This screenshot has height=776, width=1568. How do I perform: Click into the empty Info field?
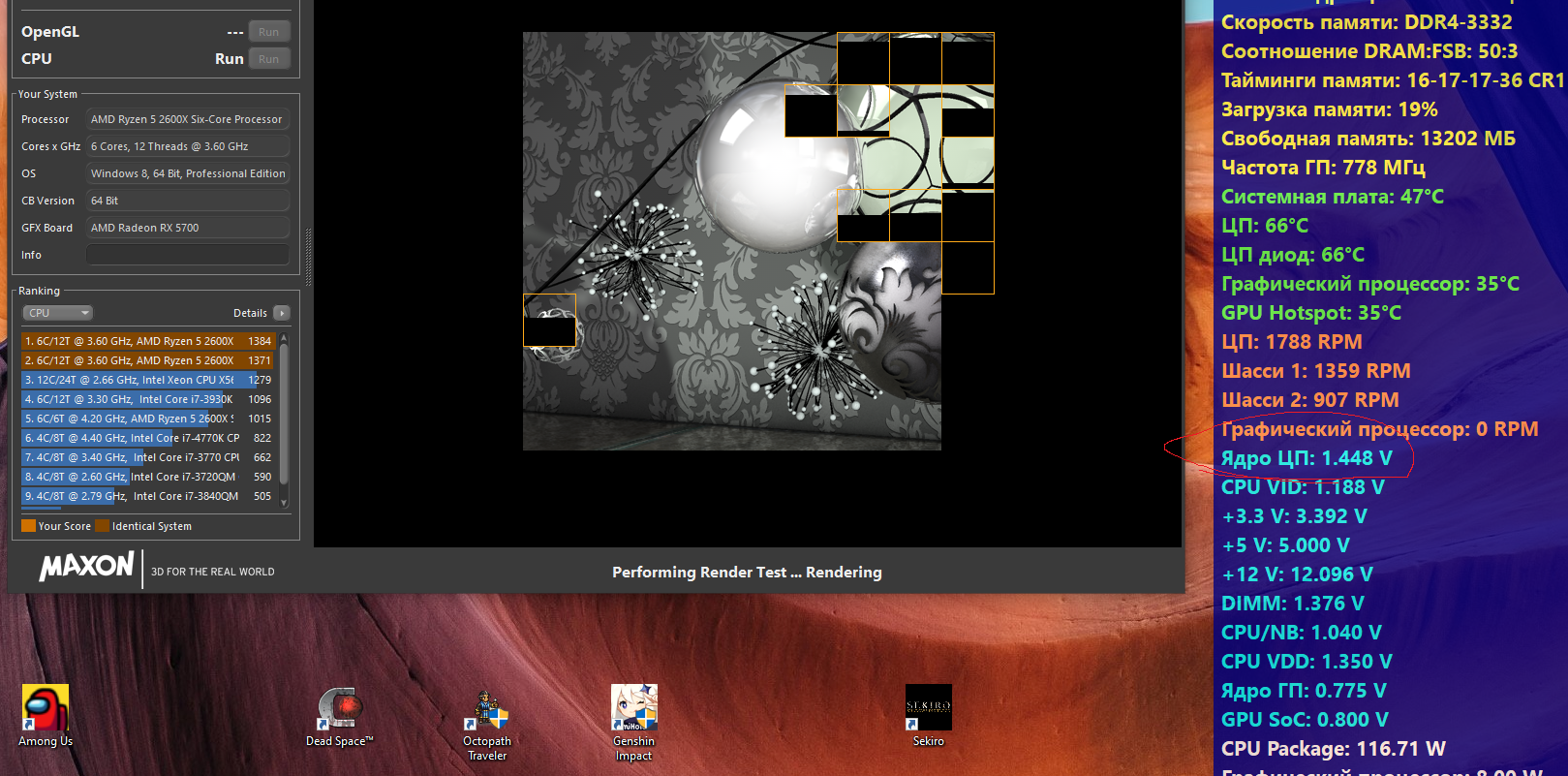click(188, 255)
